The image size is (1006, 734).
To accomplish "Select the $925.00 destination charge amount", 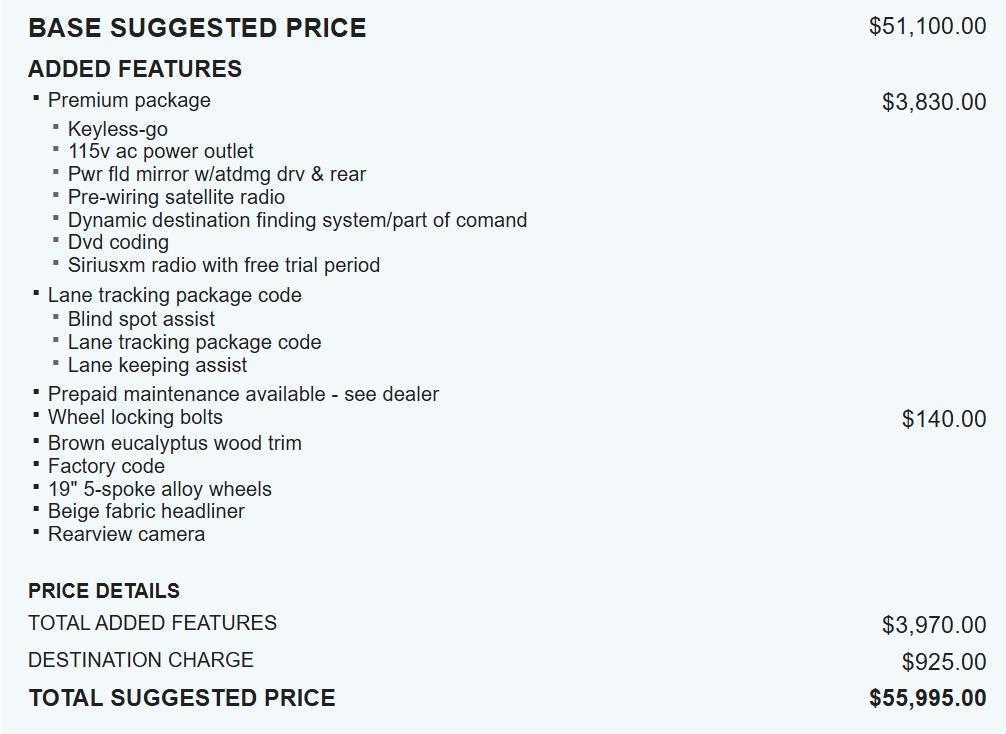I will point(943,662).
